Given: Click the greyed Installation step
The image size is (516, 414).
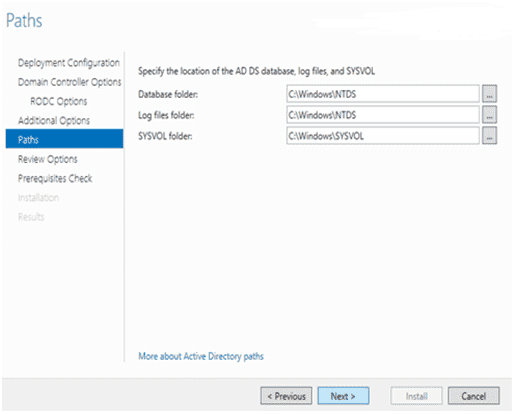Looking at the screenshot, I should (38, 198).
